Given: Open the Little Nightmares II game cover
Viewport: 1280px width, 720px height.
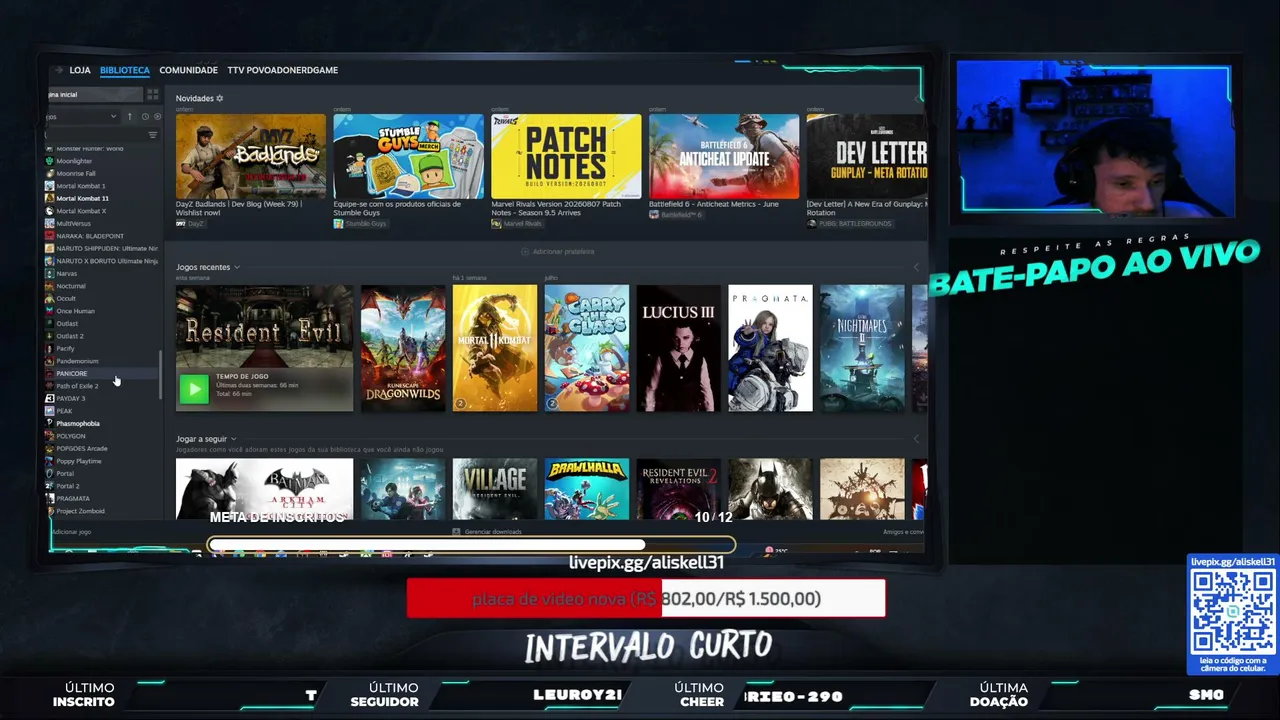Looking at the screenshot, I should (862, 348).
